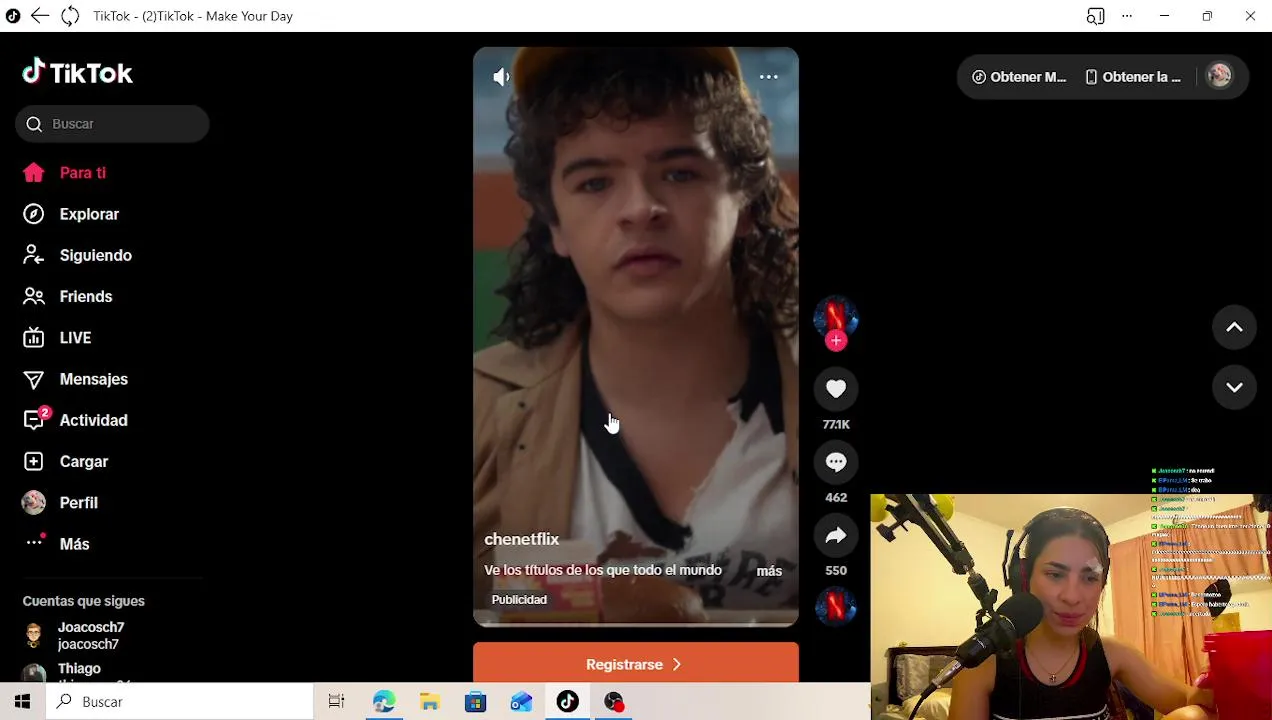Open Microsoft Store from the taskbar
This screenshot has height=720, width=1272.
tap(475, 702)
